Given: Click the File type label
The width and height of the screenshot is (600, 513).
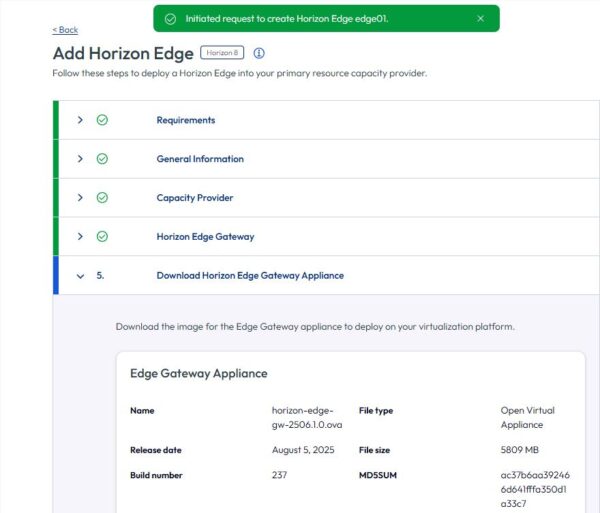Looking at the screenshot, I should click(376, 410).
